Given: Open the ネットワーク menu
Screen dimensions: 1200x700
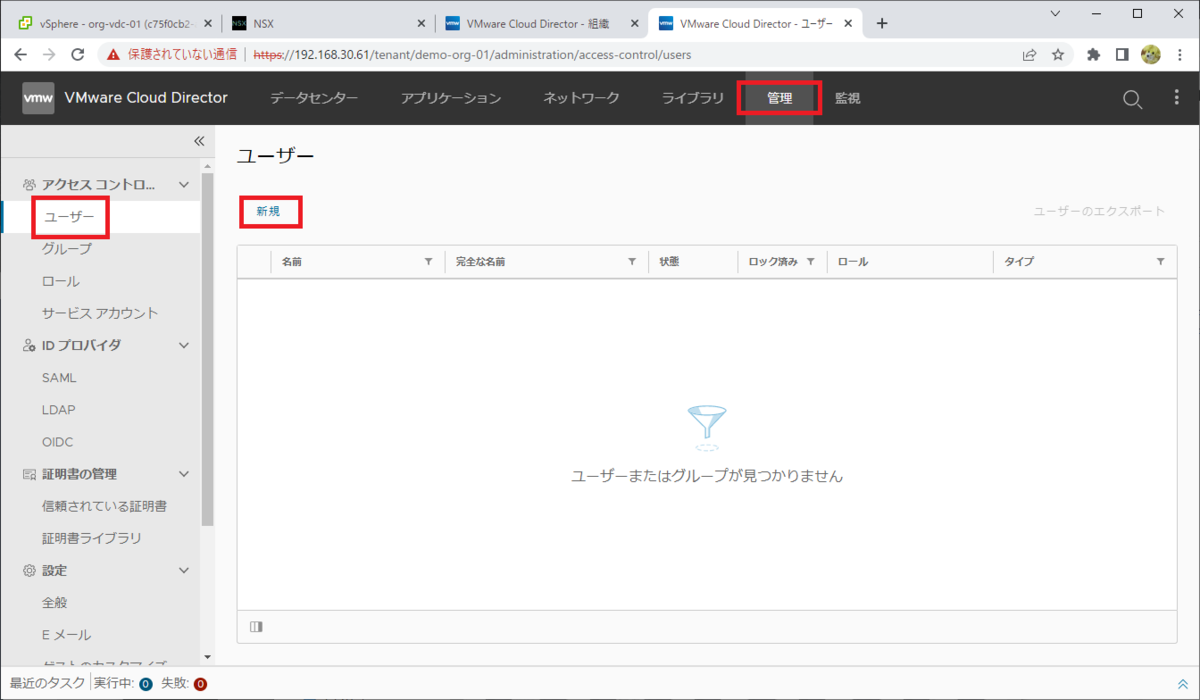Looking at the screenshot, I should (581, 98).
